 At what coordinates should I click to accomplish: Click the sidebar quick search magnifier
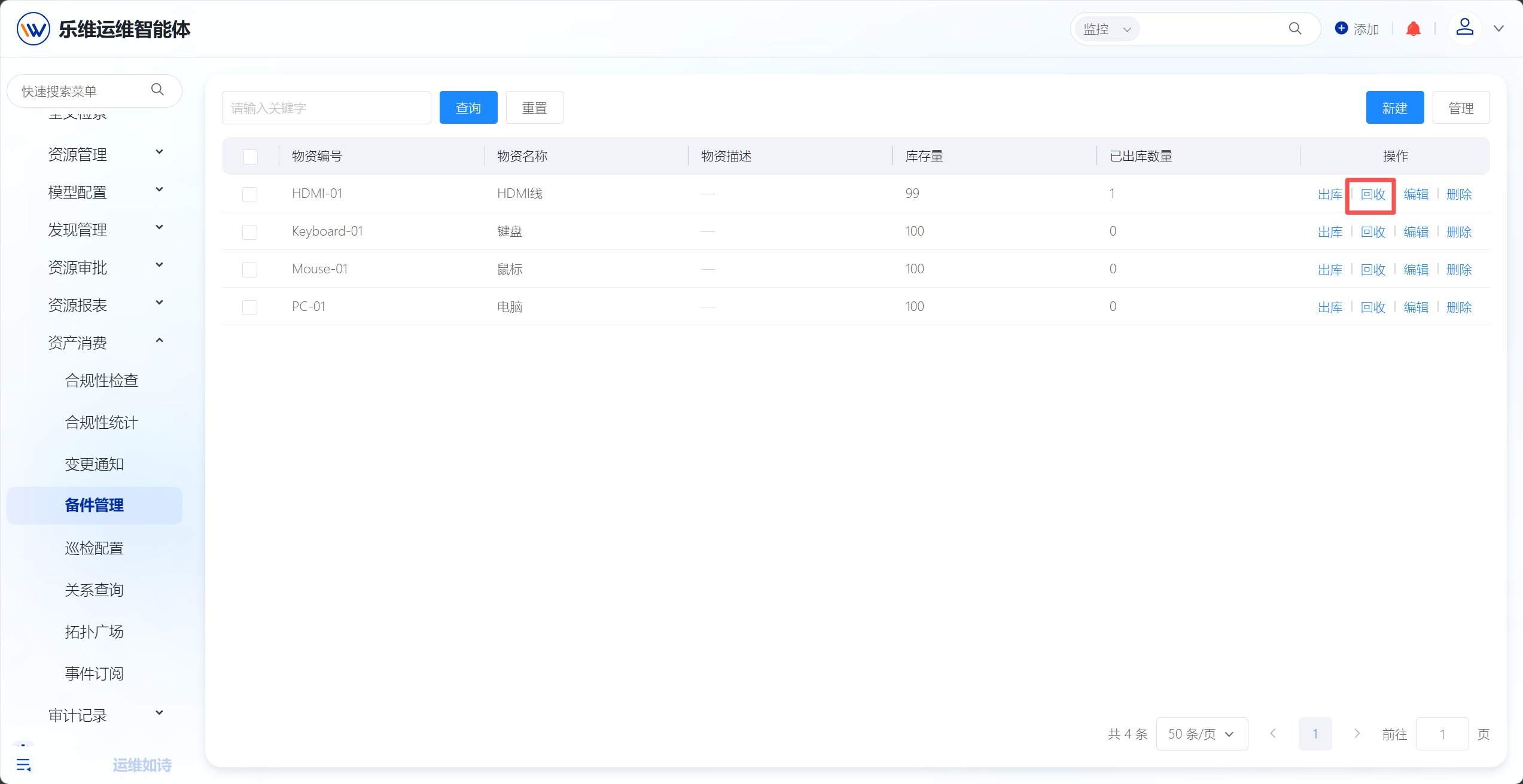click(157, 90)
